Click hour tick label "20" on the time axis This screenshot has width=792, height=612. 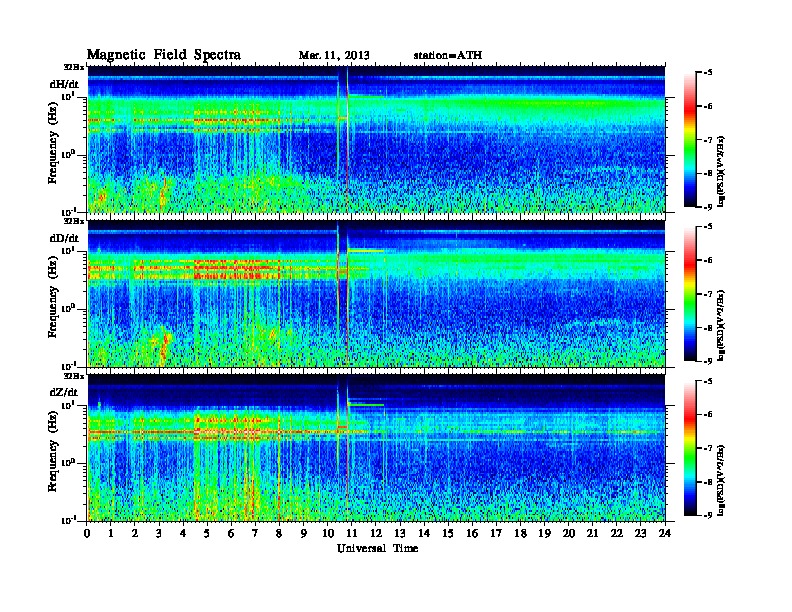pyautogui.click(x=568, y=533)
